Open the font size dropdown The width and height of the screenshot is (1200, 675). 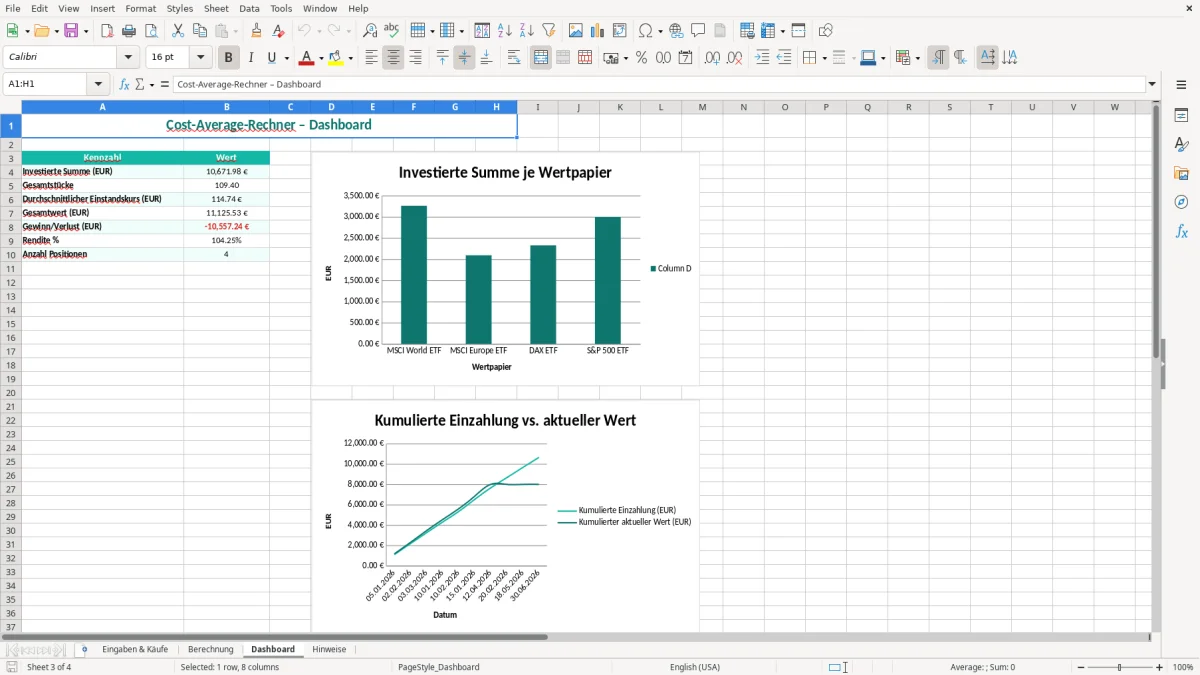(x=201, y=58)
